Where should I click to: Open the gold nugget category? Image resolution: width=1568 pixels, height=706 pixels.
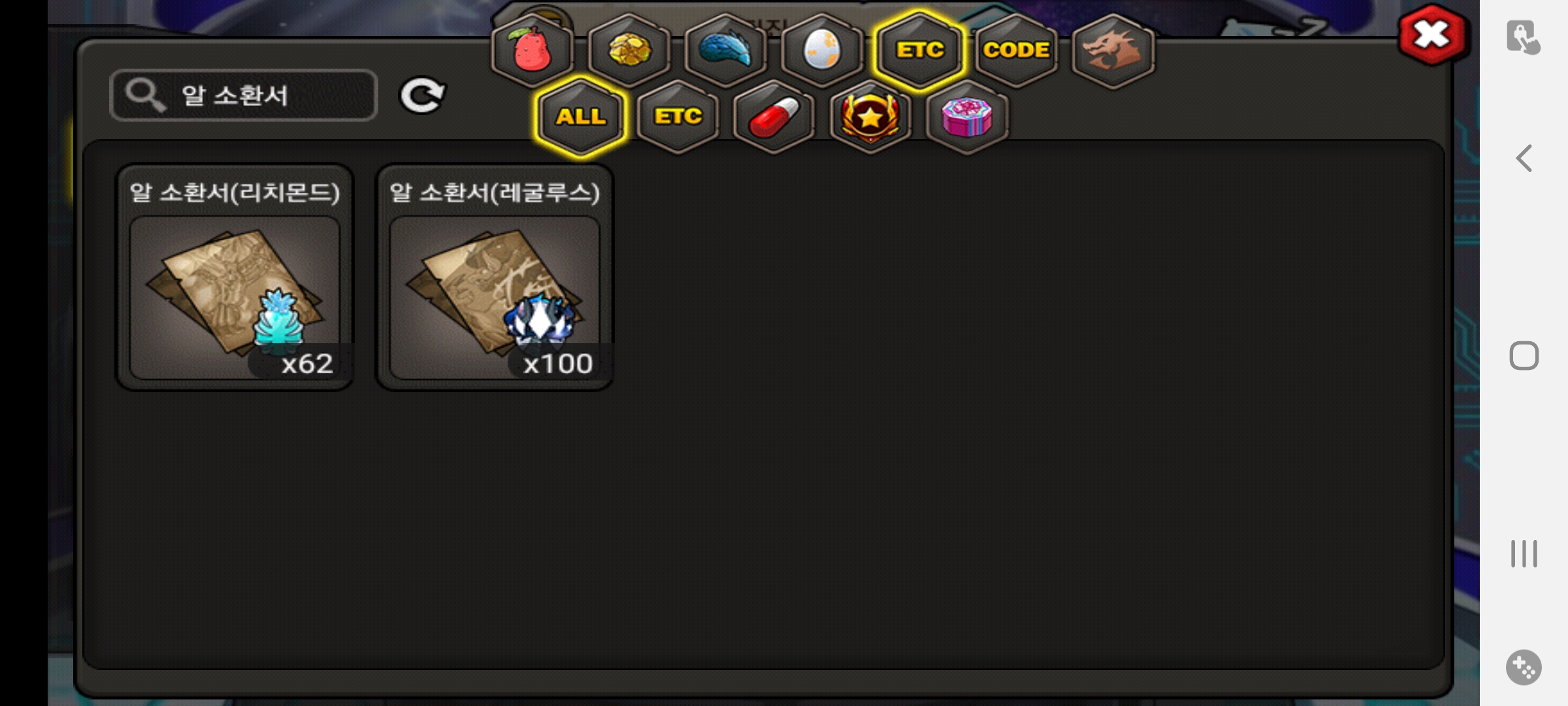click(x=629, y=51)
